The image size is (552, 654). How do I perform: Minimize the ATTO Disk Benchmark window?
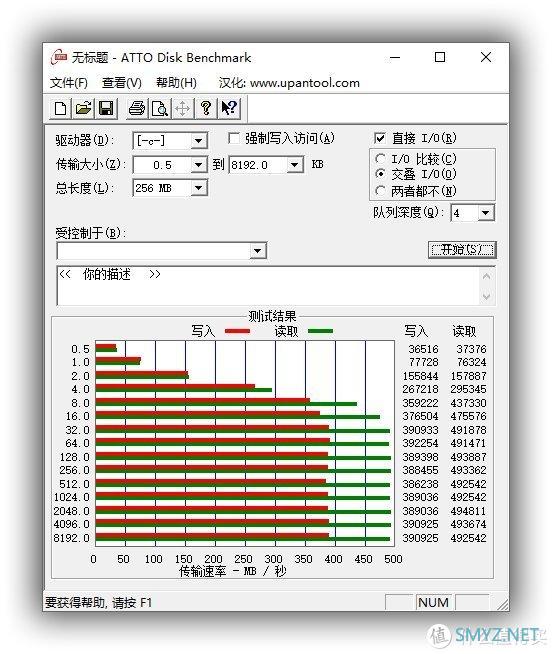(395, 58)
